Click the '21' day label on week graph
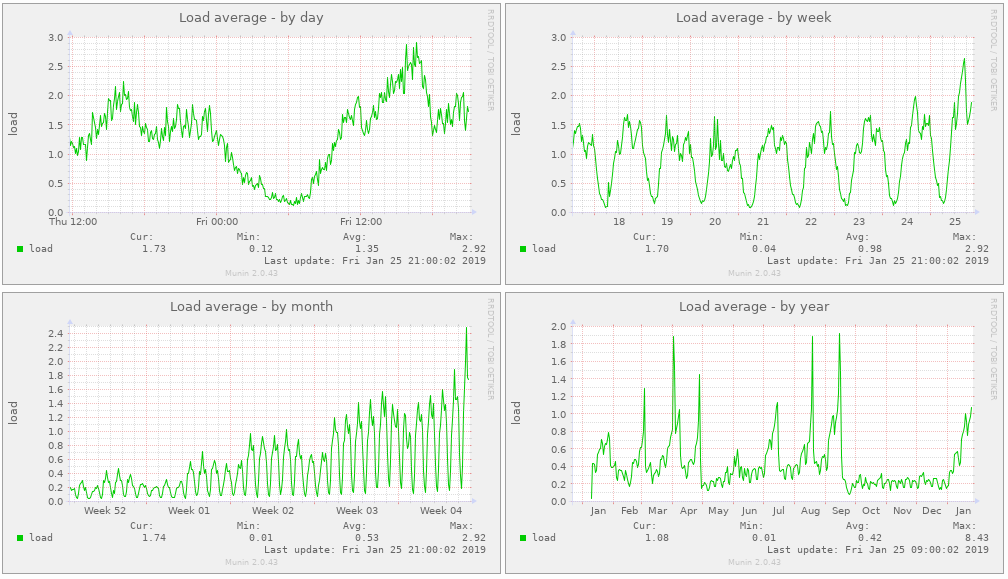Image resolution: width=1008 pixels, height=579 pixels. (763, 222)
